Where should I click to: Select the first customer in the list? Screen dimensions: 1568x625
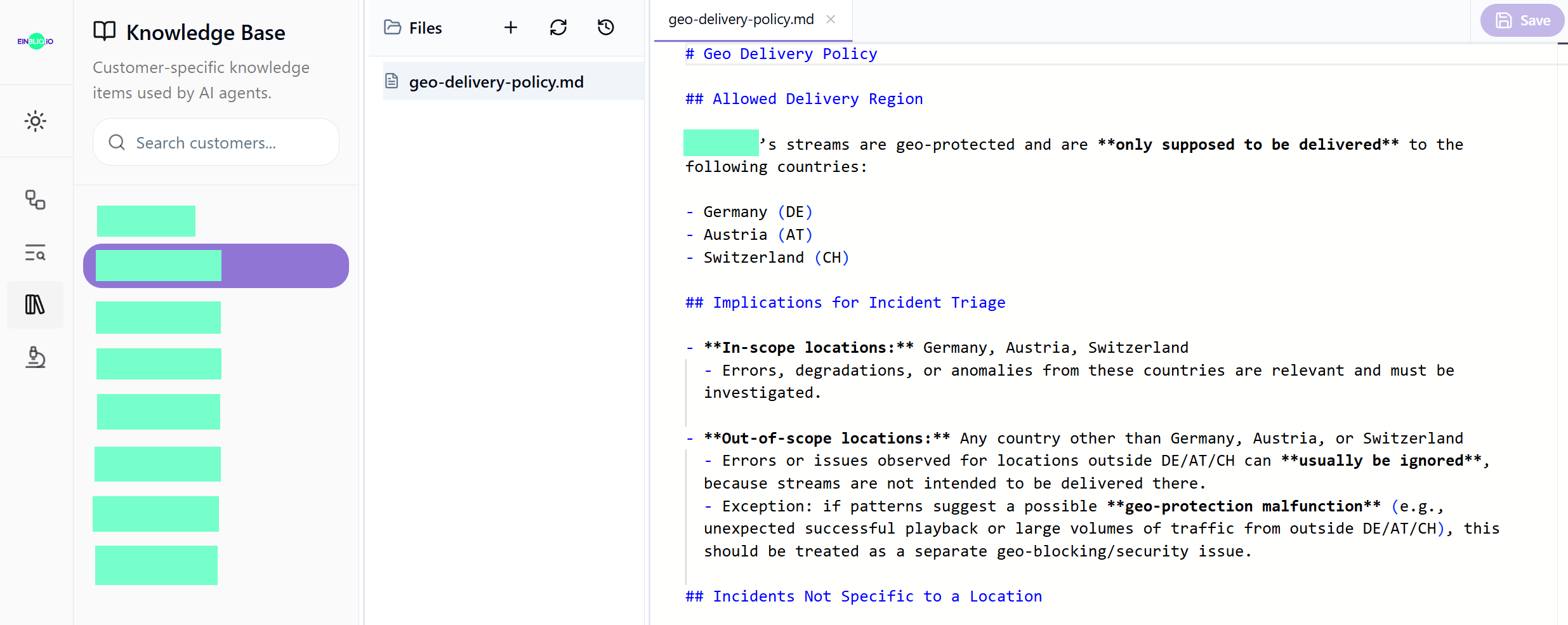[x=147, y=221]
